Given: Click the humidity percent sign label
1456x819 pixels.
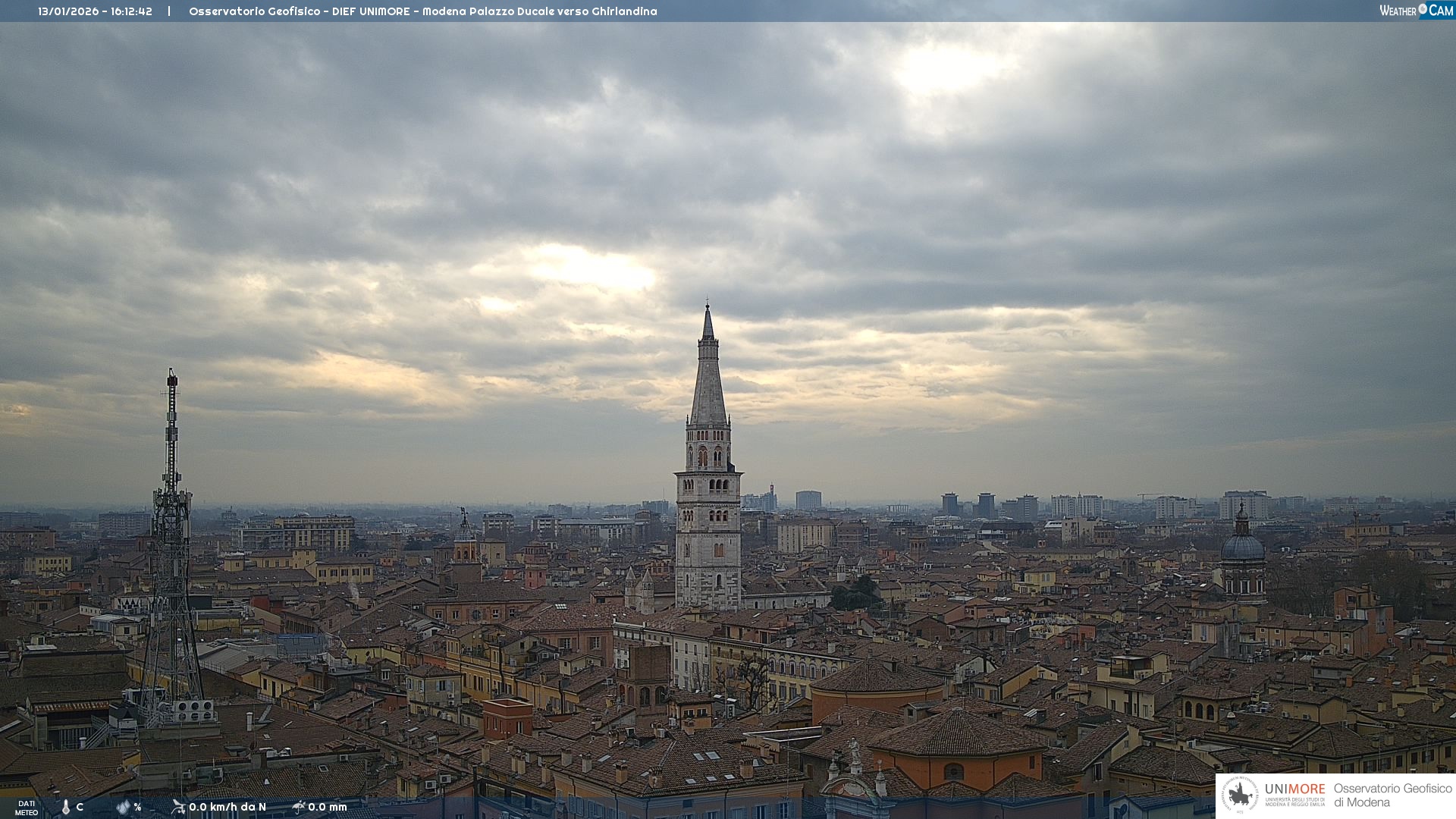Looking at the screenshot, I should tap(137, 807).
